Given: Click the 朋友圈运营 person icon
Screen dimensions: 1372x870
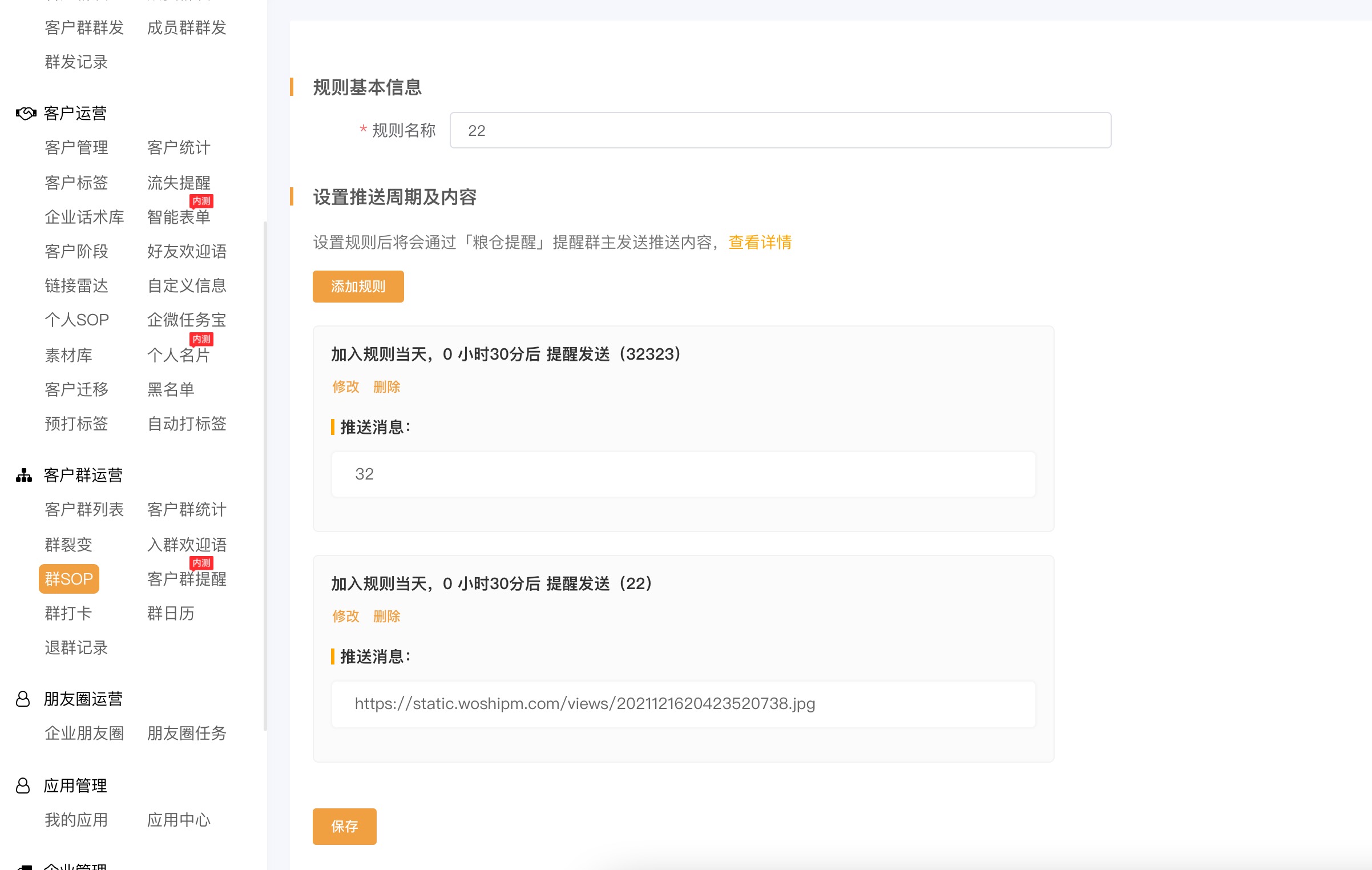Looking at the screenshot, I should [23, 698].
